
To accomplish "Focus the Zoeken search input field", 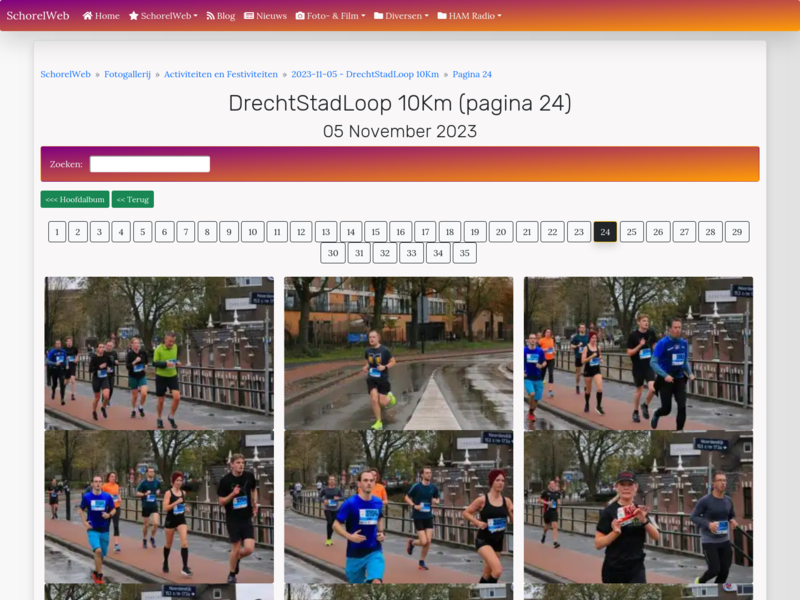I will (x=150, y=164).
